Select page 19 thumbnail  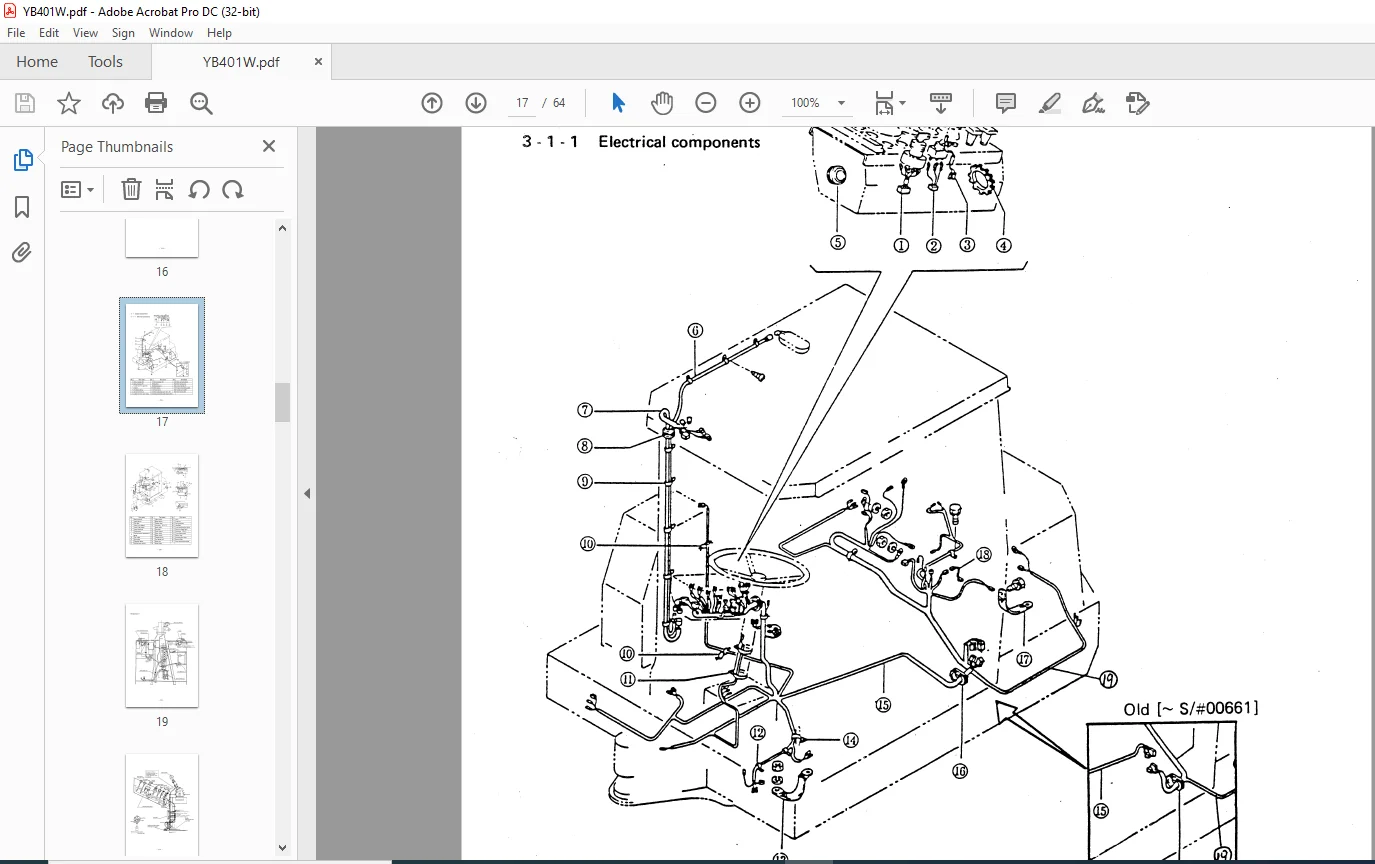[x=162, y=656]
